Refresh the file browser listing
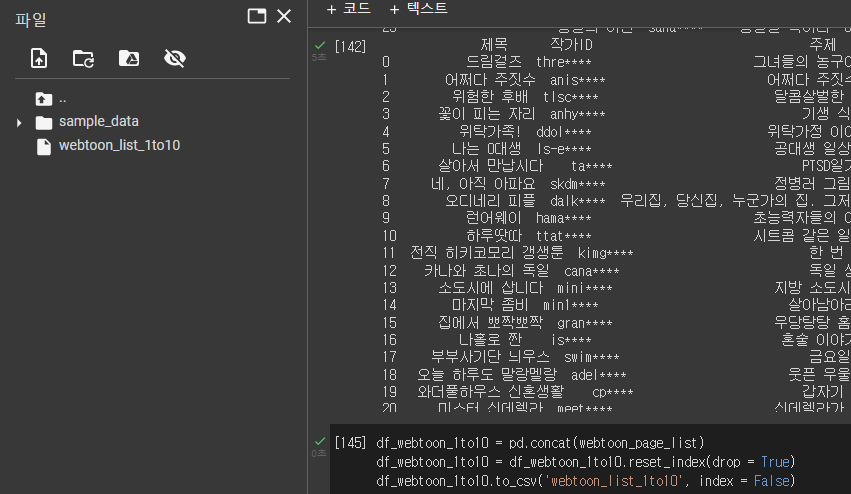The height and width of the screenshot is (494, 851). point(83,58)
